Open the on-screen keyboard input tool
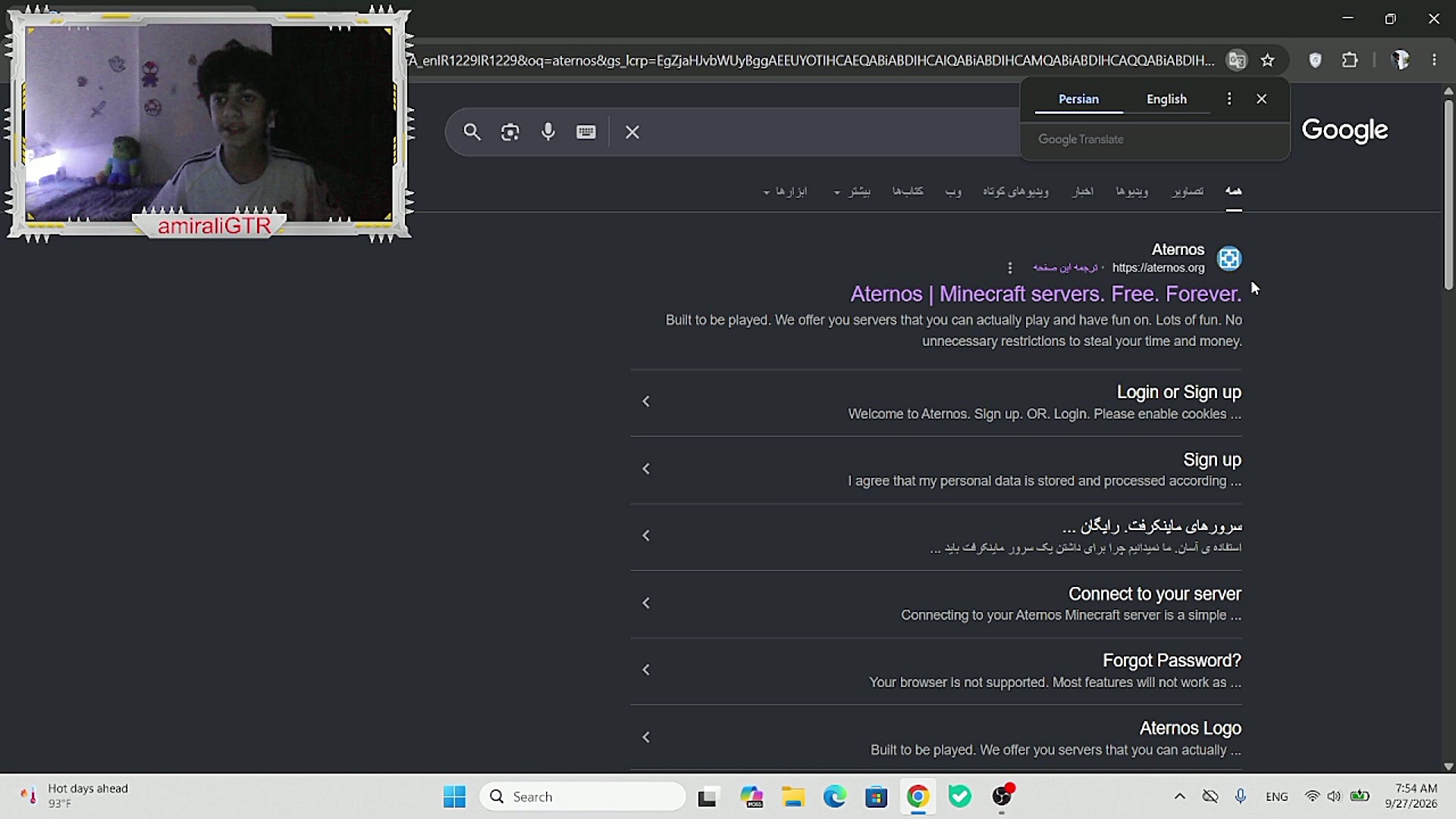Screen dimensions: 1456x819 586,132
